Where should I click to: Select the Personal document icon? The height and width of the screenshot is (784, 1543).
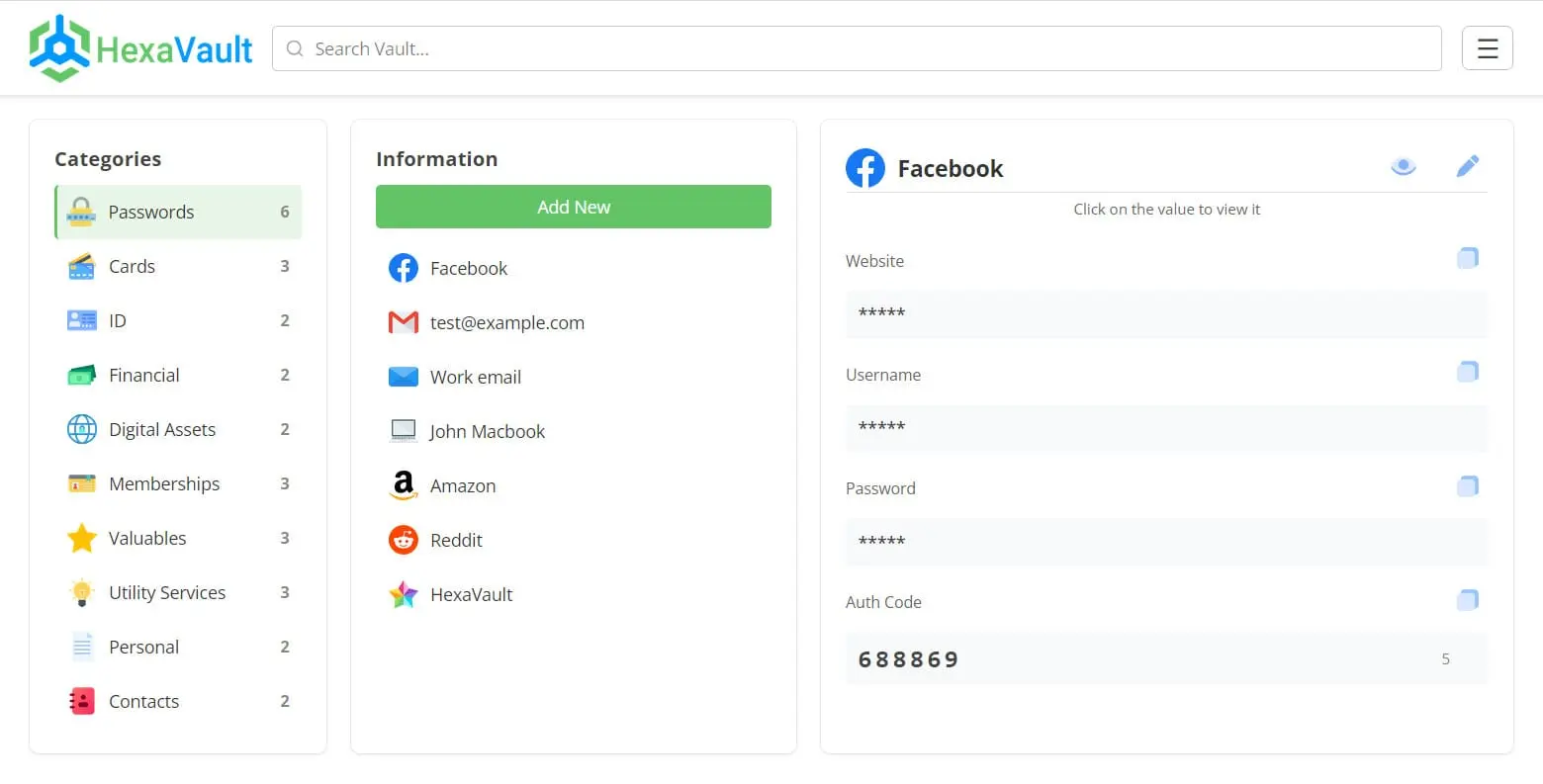[x=81, y=647]
